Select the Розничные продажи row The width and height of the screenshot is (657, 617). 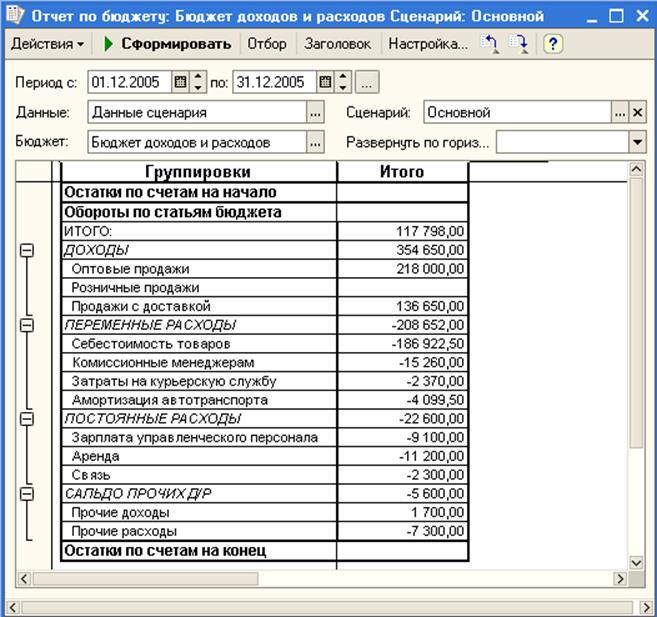click(x=264, y=288)
